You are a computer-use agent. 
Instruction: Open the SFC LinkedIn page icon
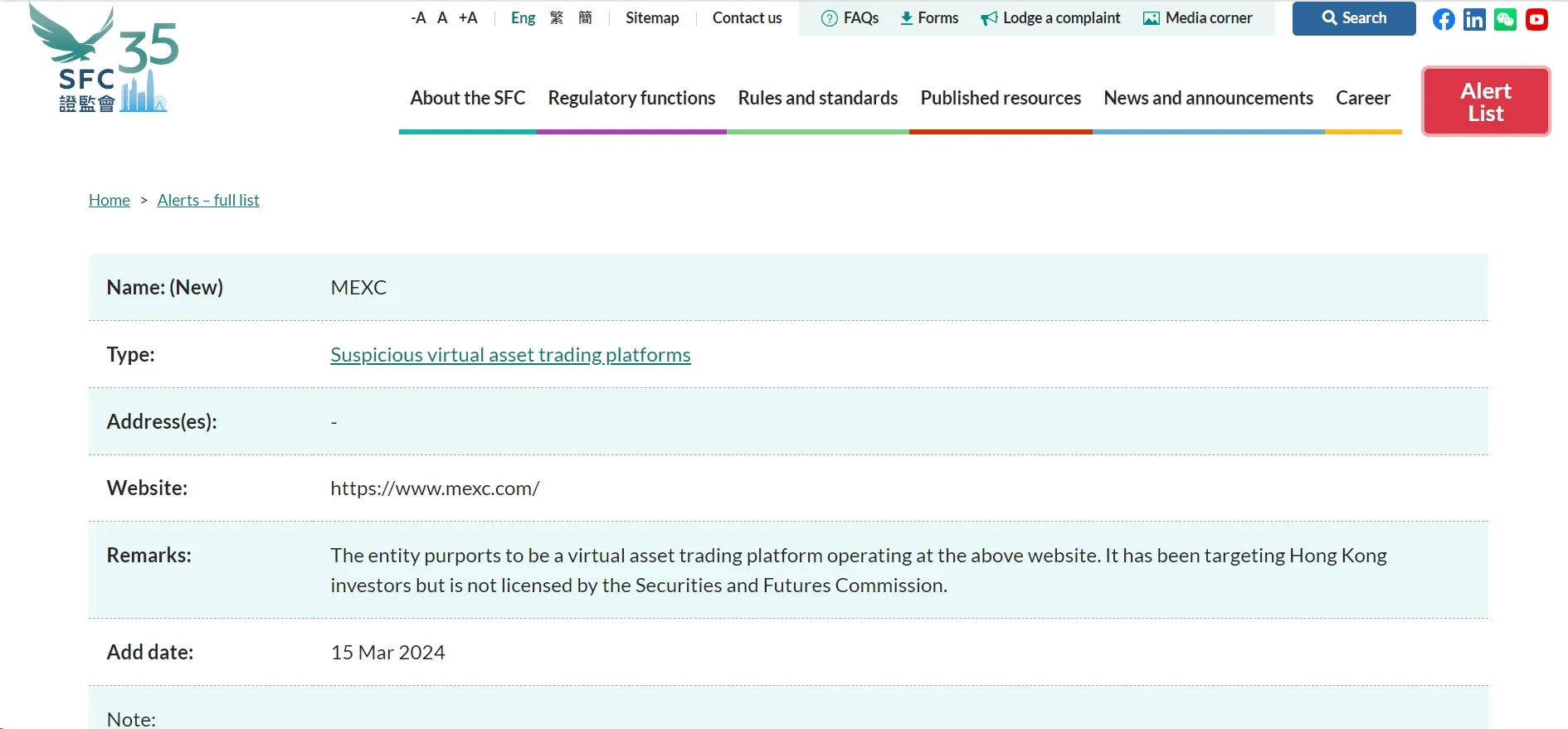click(x=1474, y=19)
